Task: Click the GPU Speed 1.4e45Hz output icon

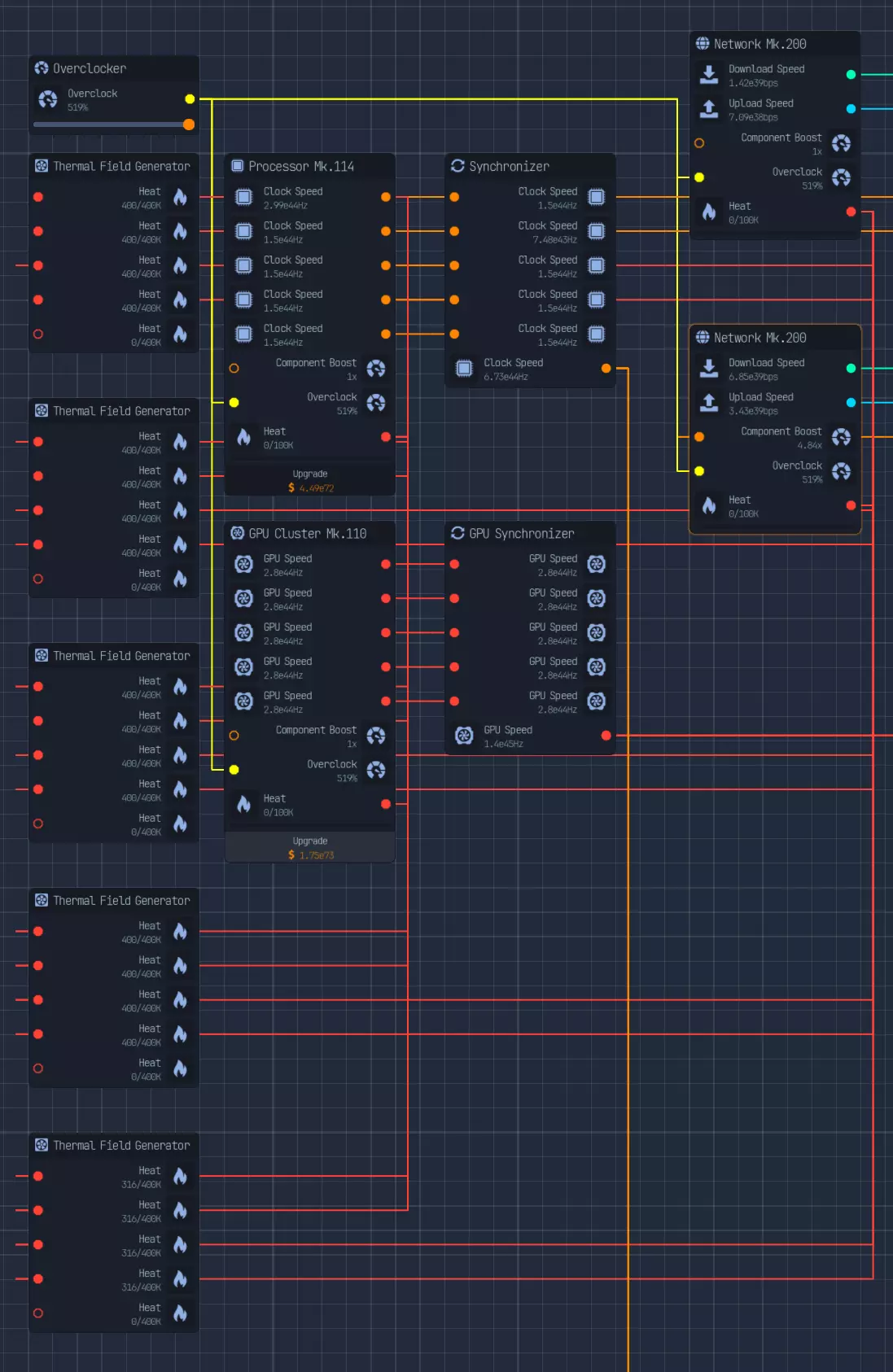Action: coord(464,736)
